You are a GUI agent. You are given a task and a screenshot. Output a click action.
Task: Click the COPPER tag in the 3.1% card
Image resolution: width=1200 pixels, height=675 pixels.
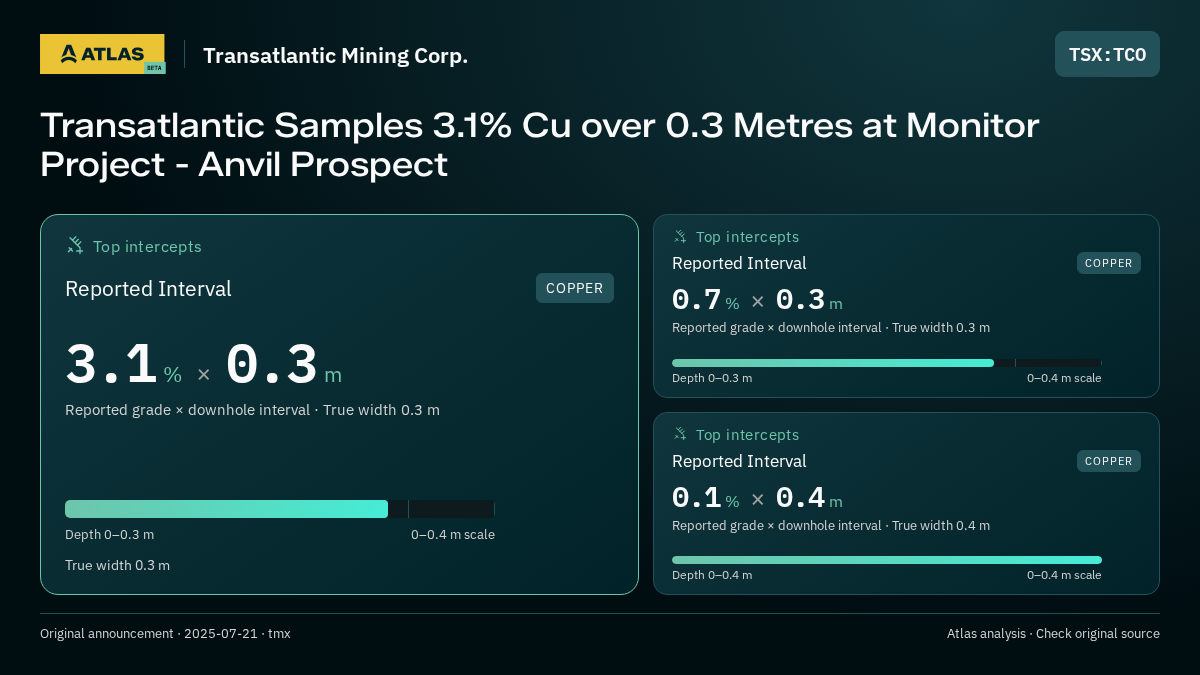coord(575,288)
